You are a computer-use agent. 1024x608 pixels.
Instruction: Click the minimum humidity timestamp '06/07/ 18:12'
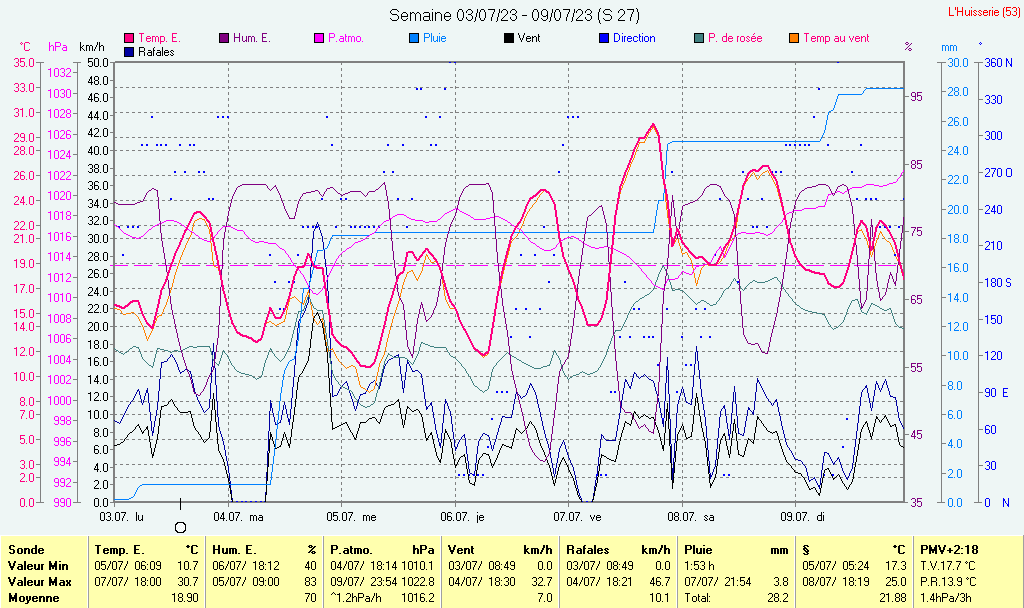246,566
